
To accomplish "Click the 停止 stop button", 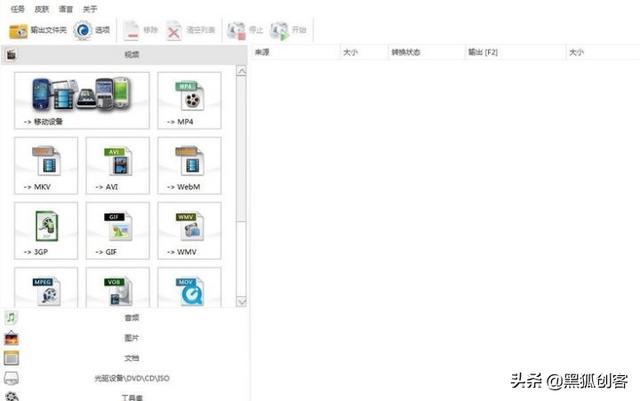I will coord(245,30).
